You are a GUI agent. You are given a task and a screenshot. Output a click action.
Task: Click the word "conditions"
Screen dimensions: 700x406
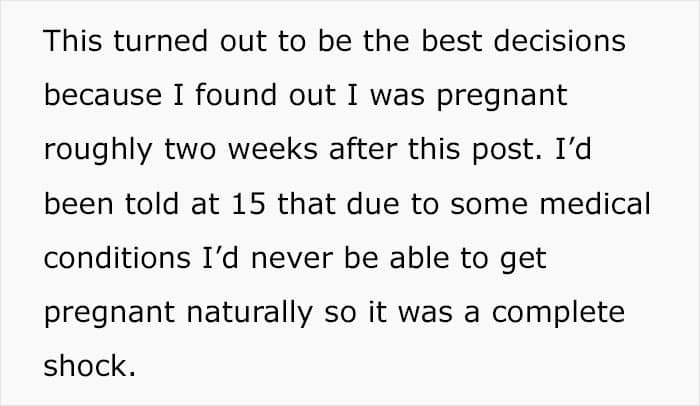117,258
